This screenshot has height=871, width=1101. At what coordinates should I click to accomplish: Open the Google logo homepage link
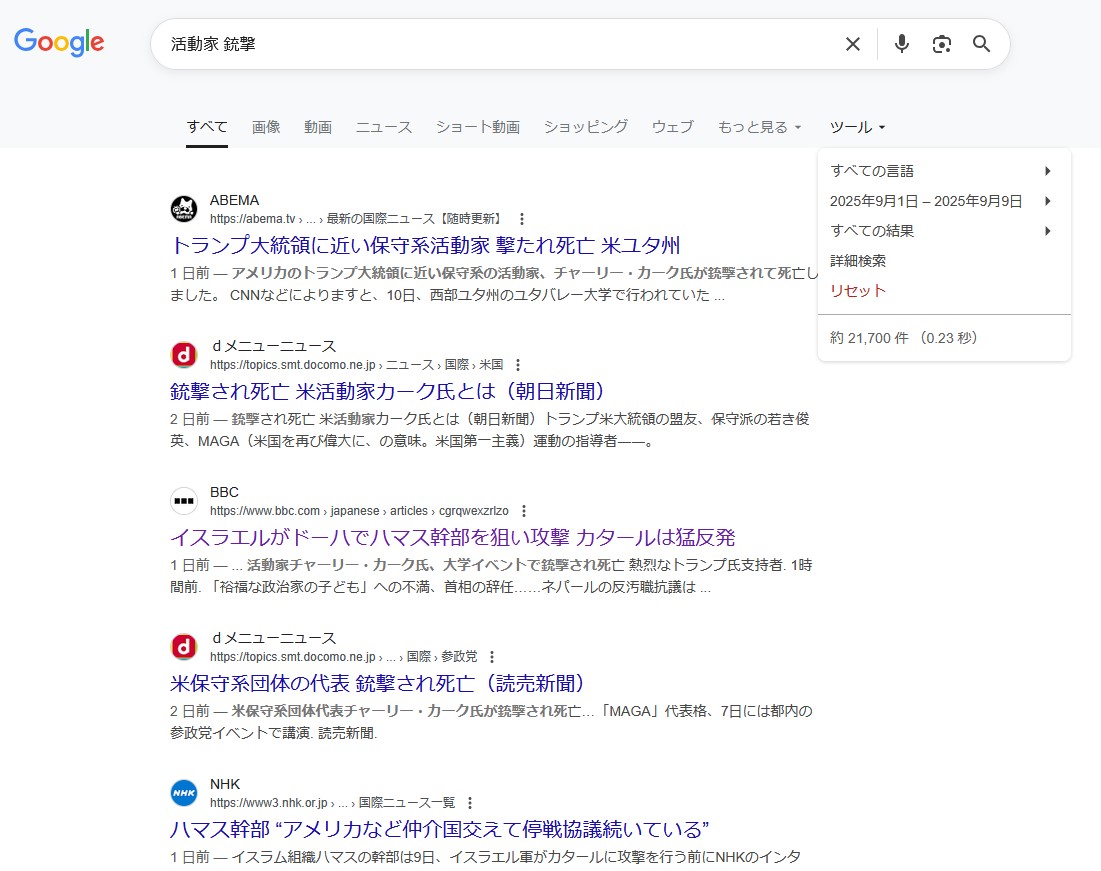59,42
